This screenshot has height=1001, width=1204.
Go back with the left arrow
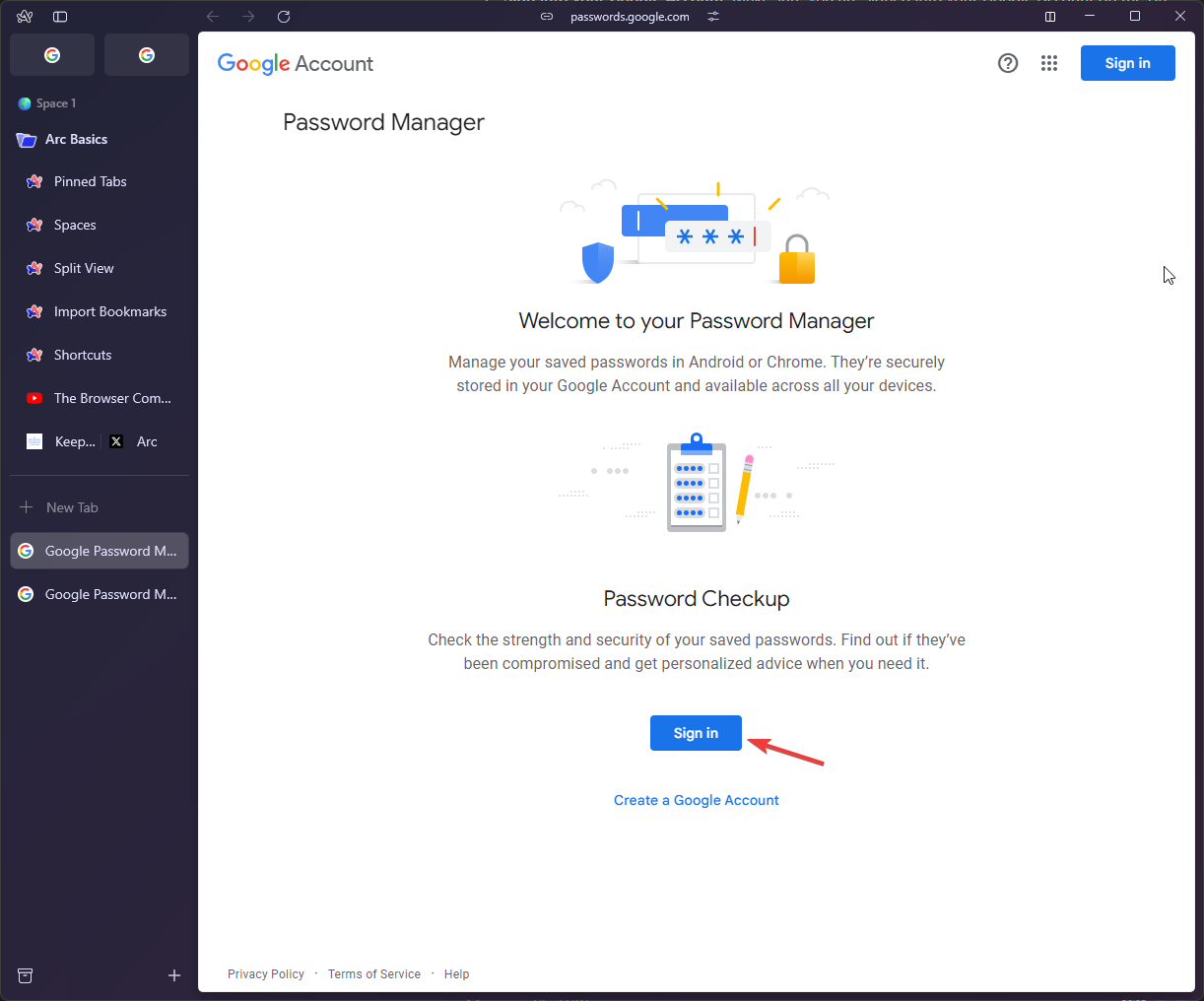coord(213,17)
